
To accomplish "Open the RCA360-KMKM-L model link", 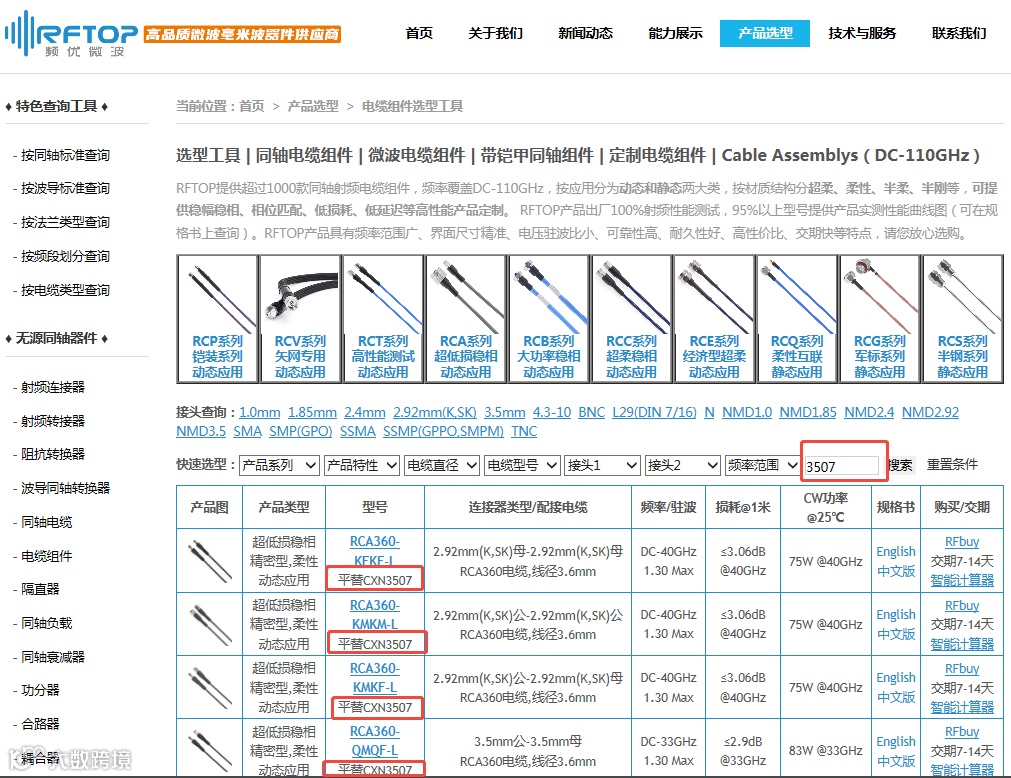I will pyautogui.click(x=375, y=615).
